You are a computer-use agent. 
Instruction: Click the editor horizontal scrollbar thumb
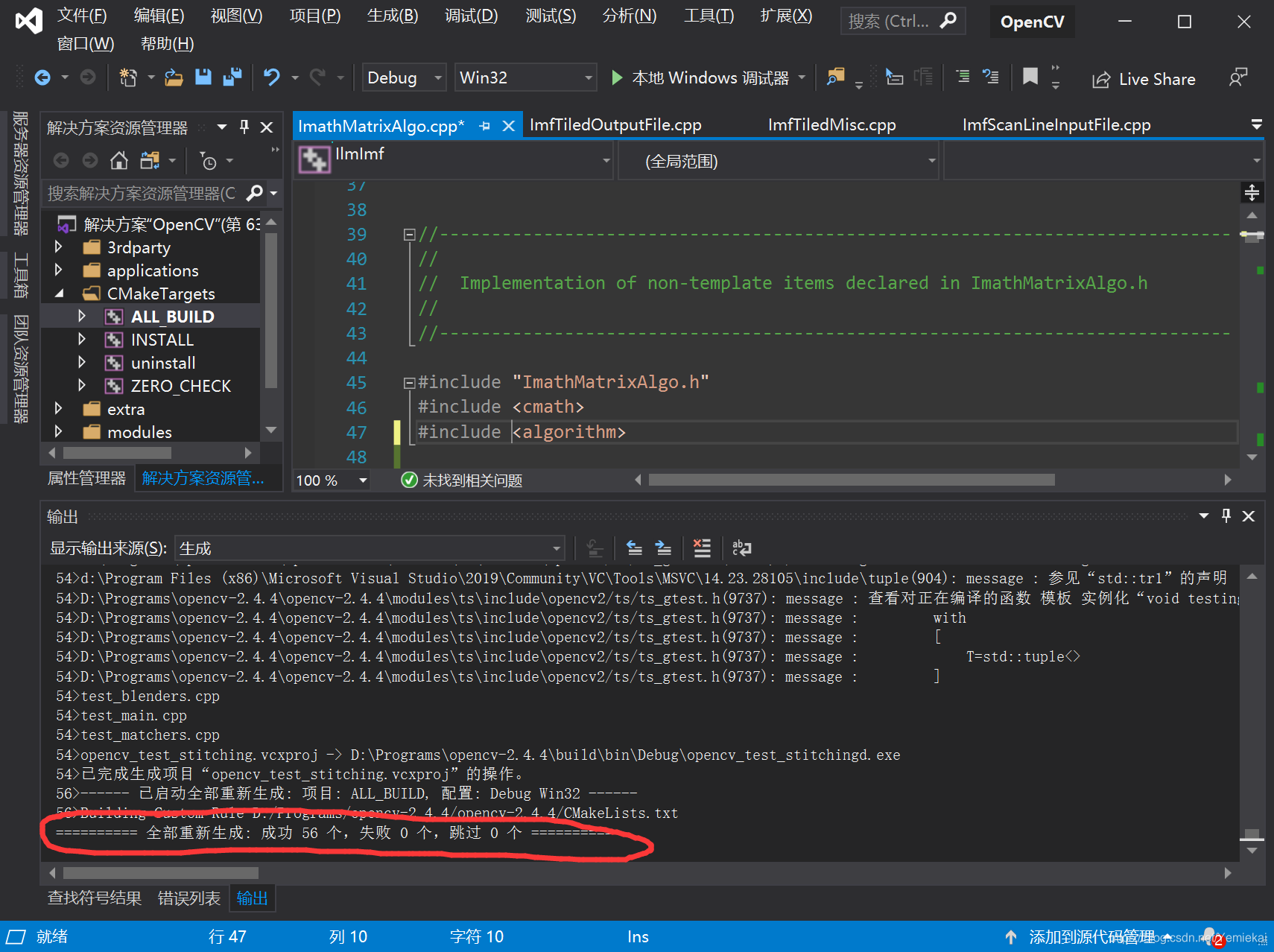852,480
